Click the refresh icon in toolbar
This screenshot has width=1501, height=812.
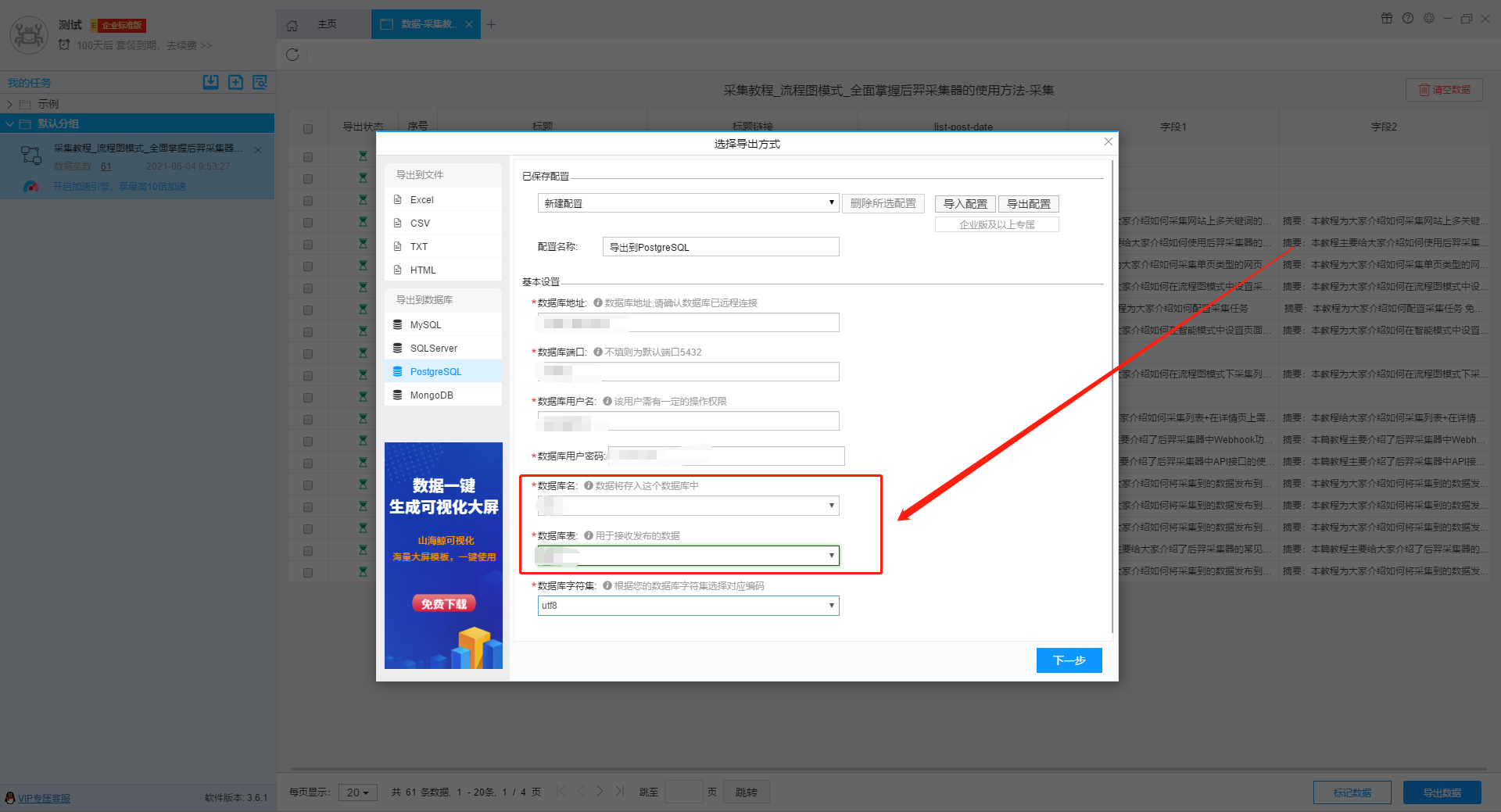click(x=292, y=55)
